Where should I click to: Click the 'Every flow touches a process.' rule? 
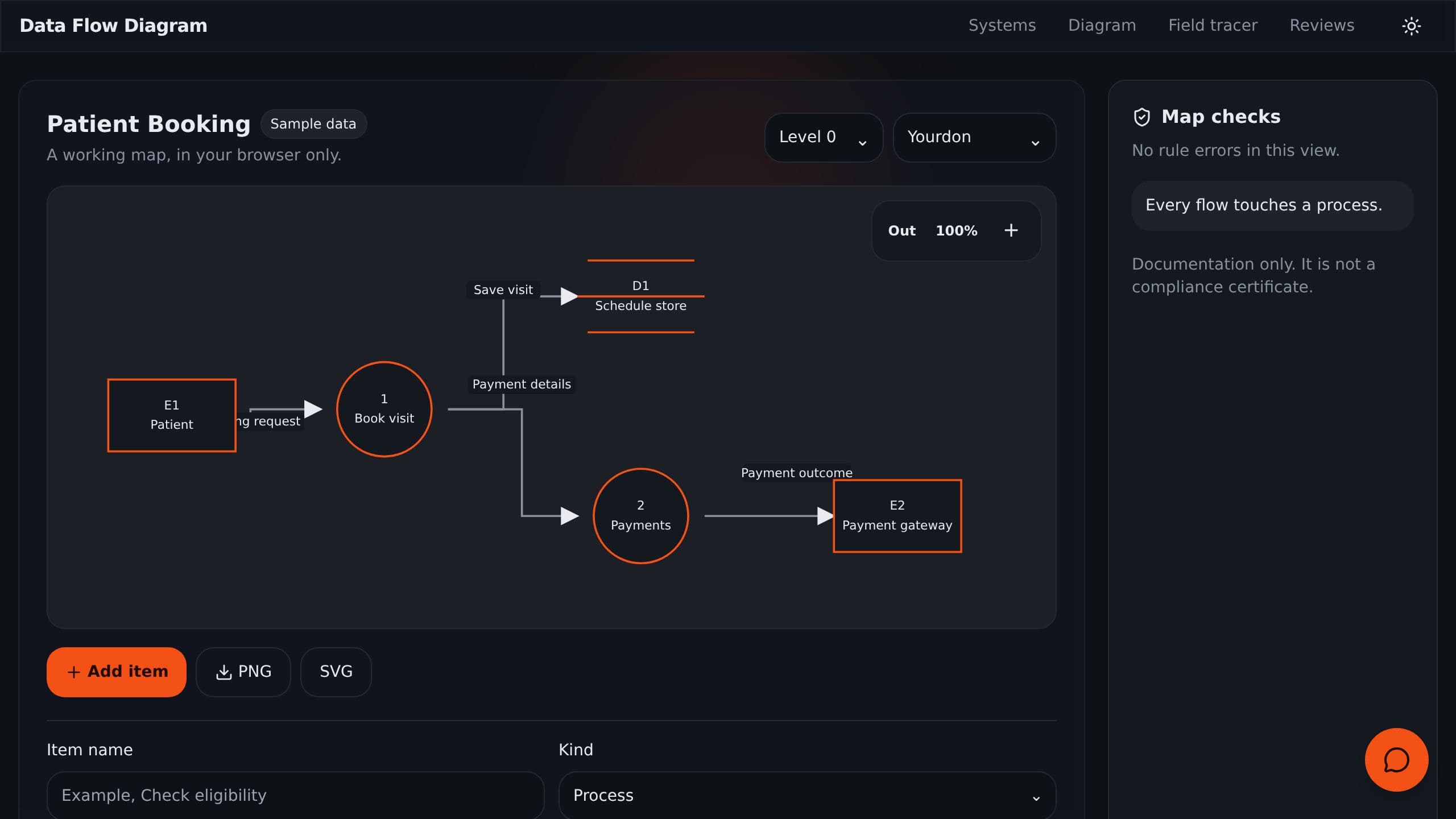[1272, 205]
